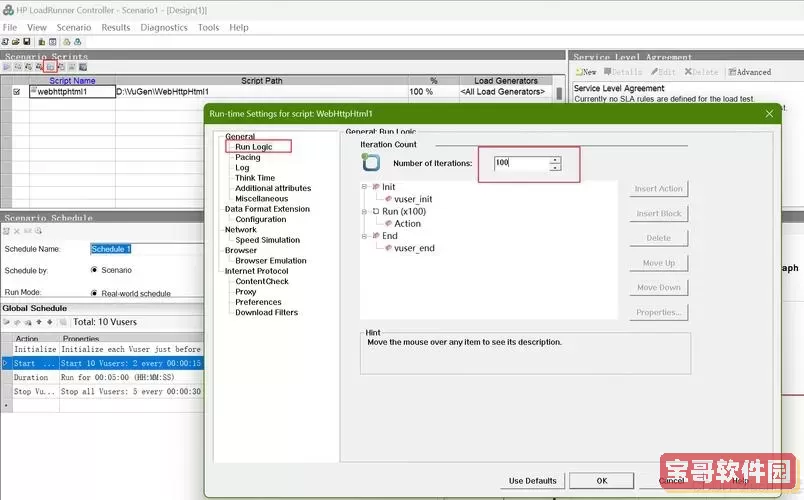Click the Save Scenario floppy disk icon
The image size is (804, 500).
tap(27, 42)
